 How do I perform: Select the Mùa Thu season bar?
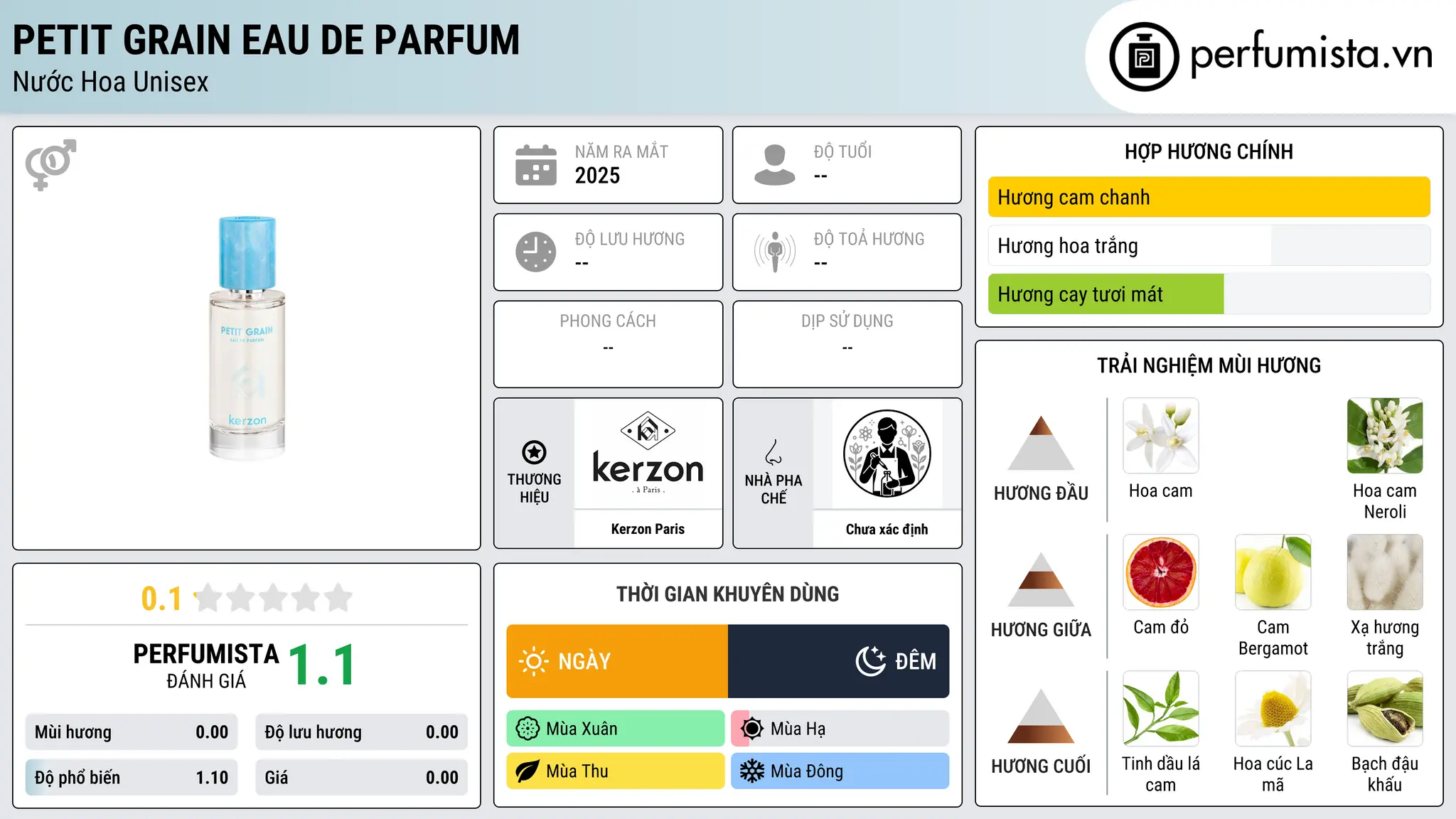pos(616,771)
